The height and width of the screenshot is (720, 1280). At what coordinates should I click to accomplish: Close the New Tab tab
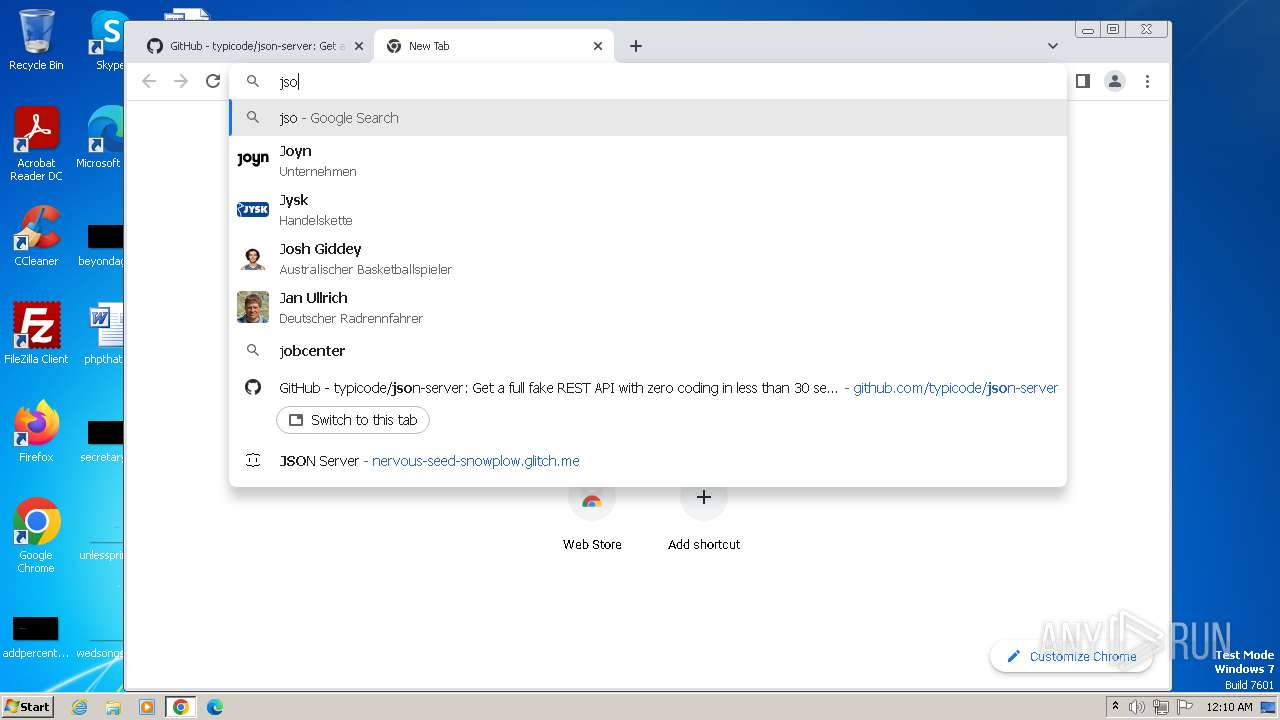tap(598, 46)
